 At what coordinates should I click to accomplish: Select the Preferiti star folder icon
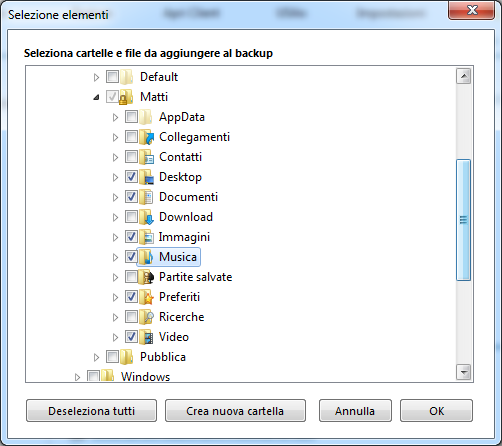[x=146, y=297]
